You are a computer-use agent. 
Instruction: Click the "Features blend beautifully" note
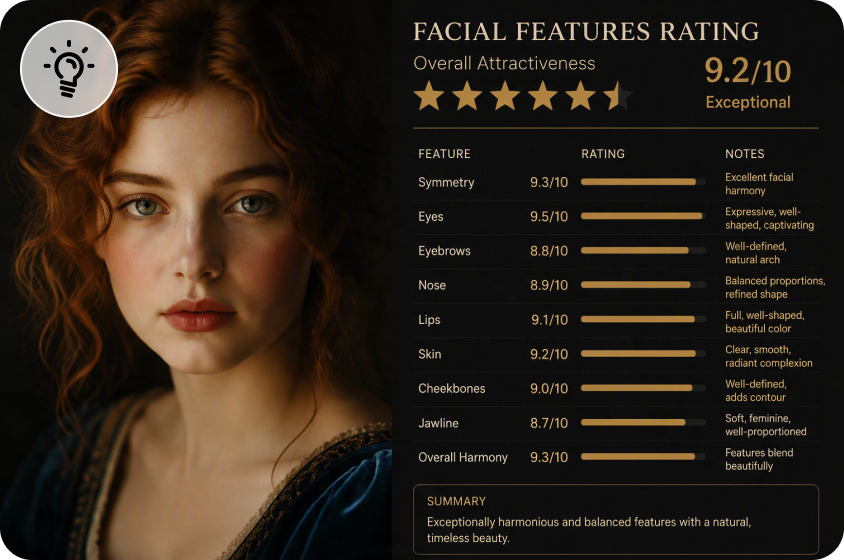coord(759,459)
